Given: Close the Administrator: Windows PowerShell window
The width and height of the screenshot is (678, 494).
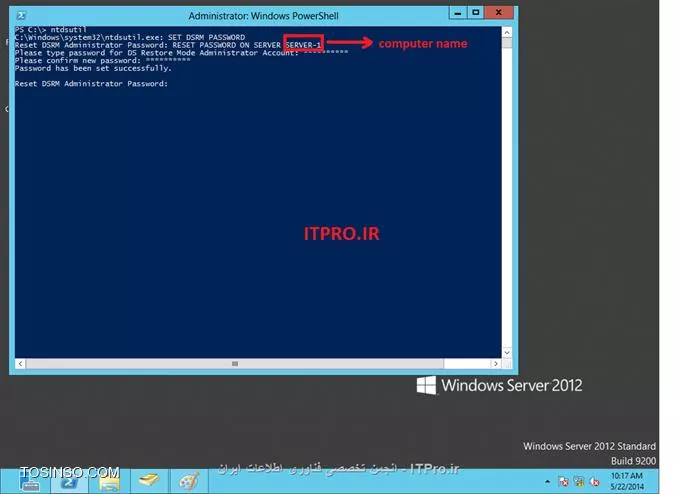Looking at the screenshot, I should click(499, 13).
